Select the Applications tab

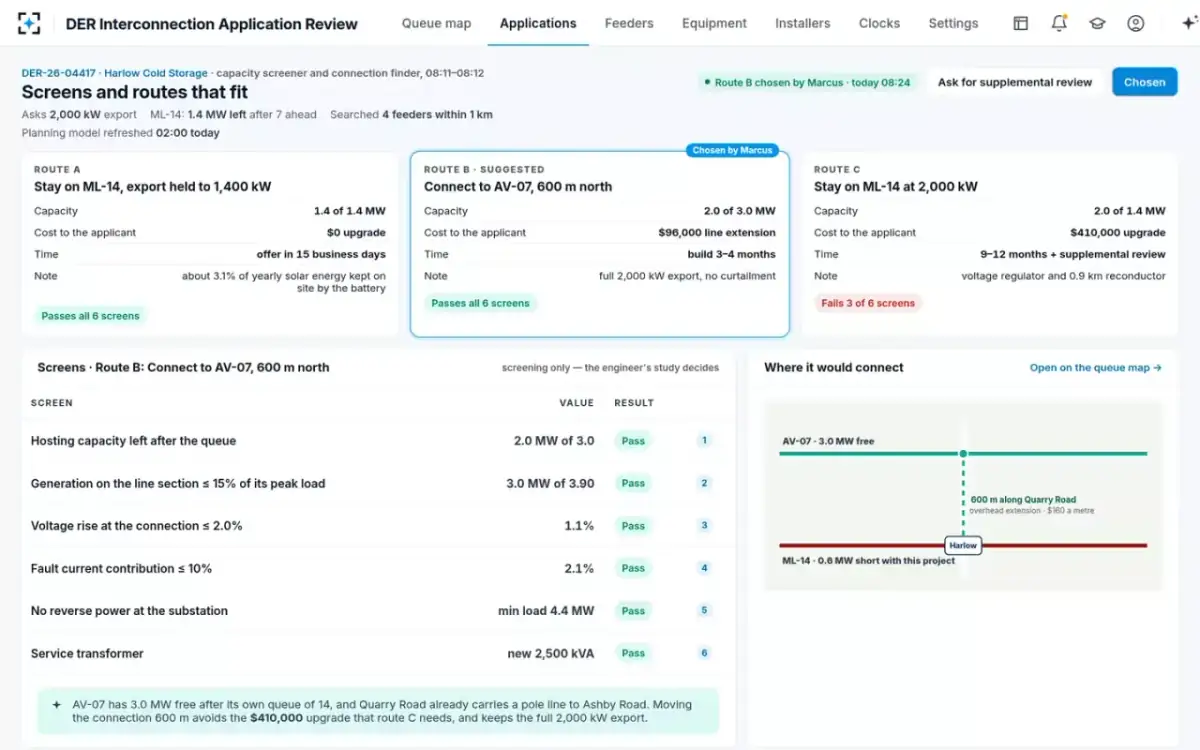click(x=538, y=23)
